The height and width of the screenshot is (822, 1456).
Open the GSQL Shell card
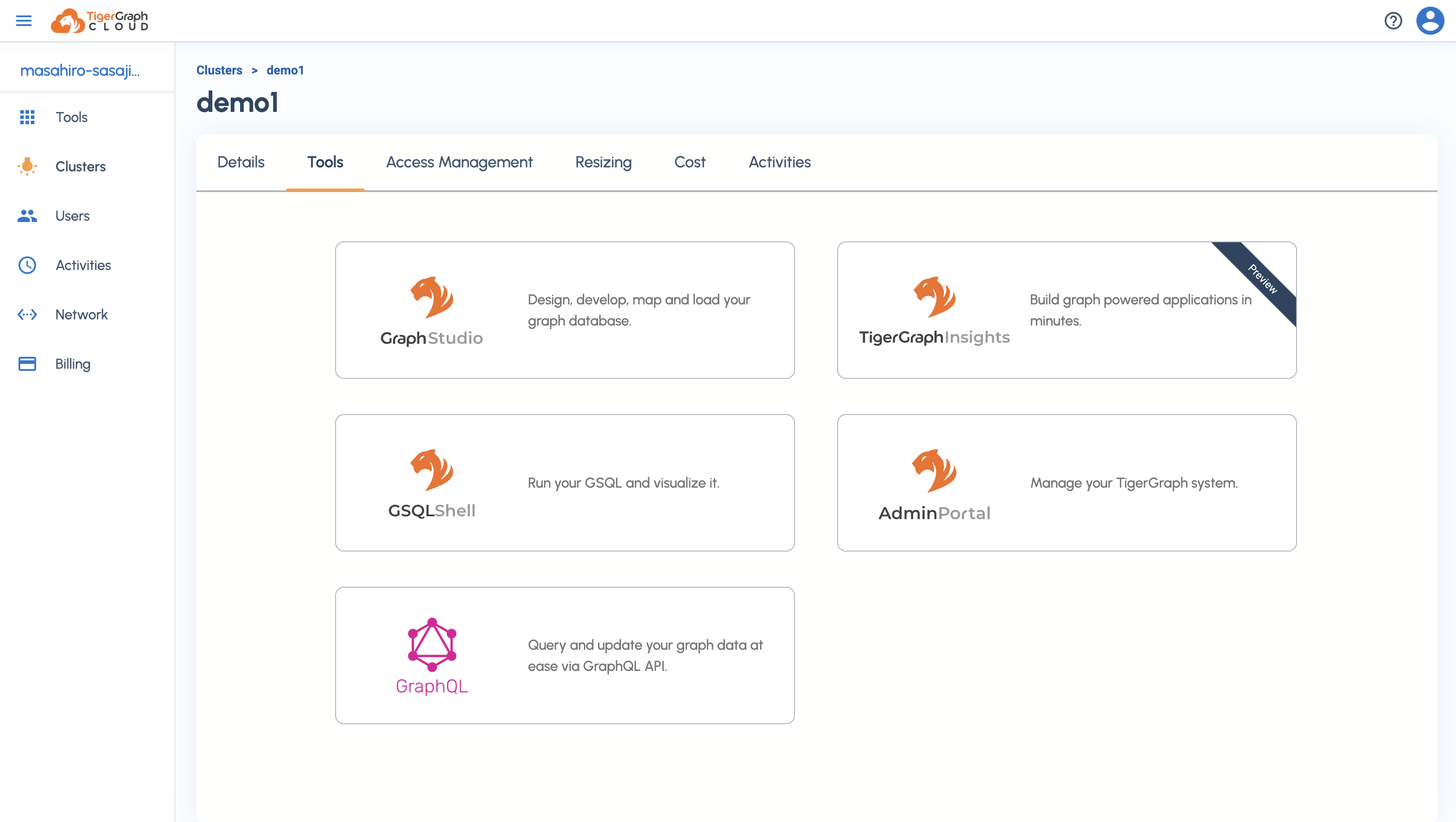pyautogui.click(x=564, y=482)
